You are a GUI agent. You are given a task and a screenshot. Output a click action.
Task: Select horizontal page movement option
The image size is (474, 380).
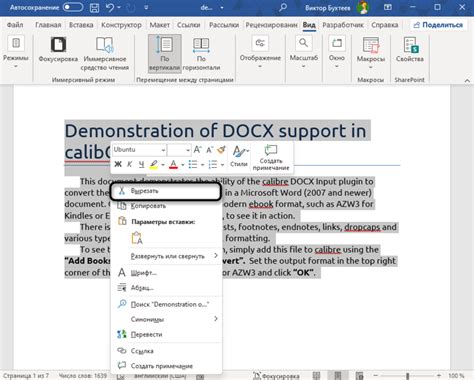coord(201,53)
